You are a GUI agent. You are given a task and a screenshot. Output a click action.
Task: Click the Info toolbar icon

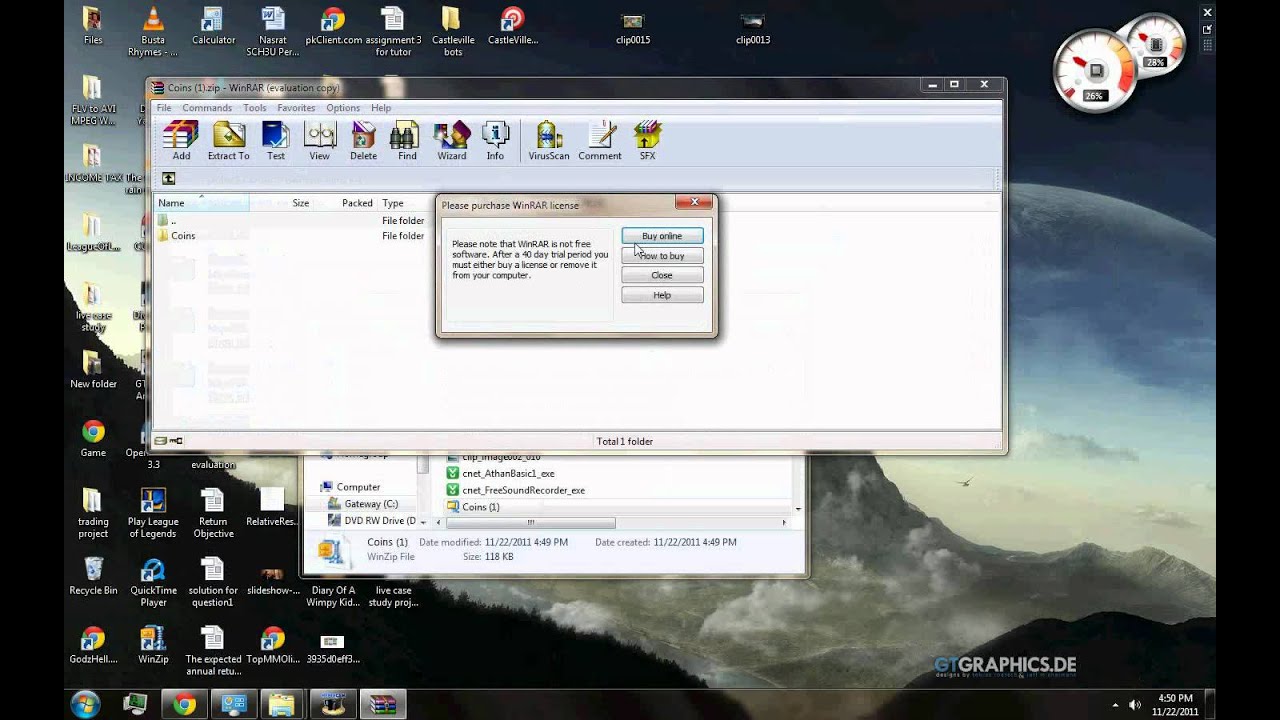tap(495, 140)
